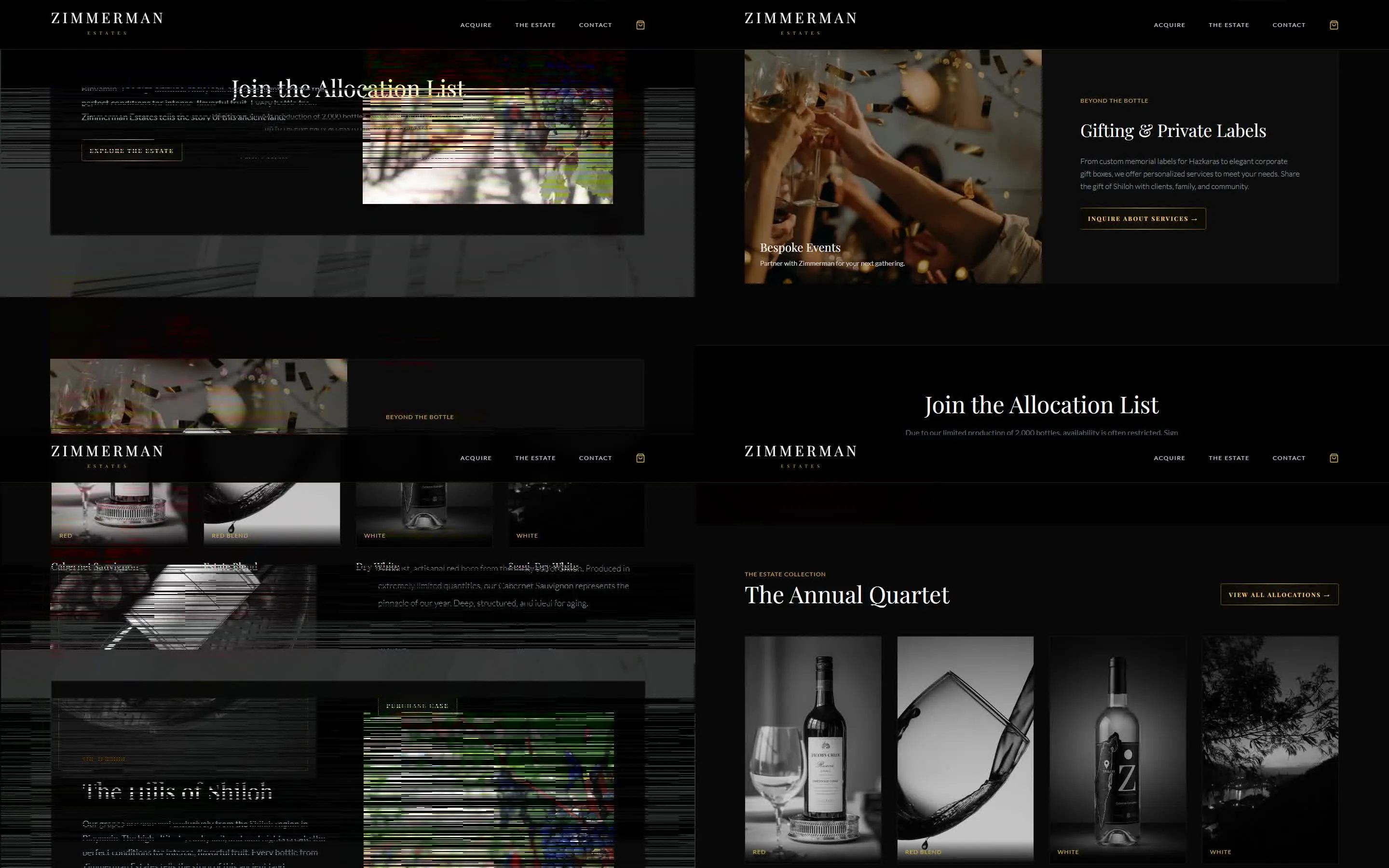The width and height of the screenshot is (1389, 868).
Task: Click the View All Allocations button
Action: tap(1280, 595)
